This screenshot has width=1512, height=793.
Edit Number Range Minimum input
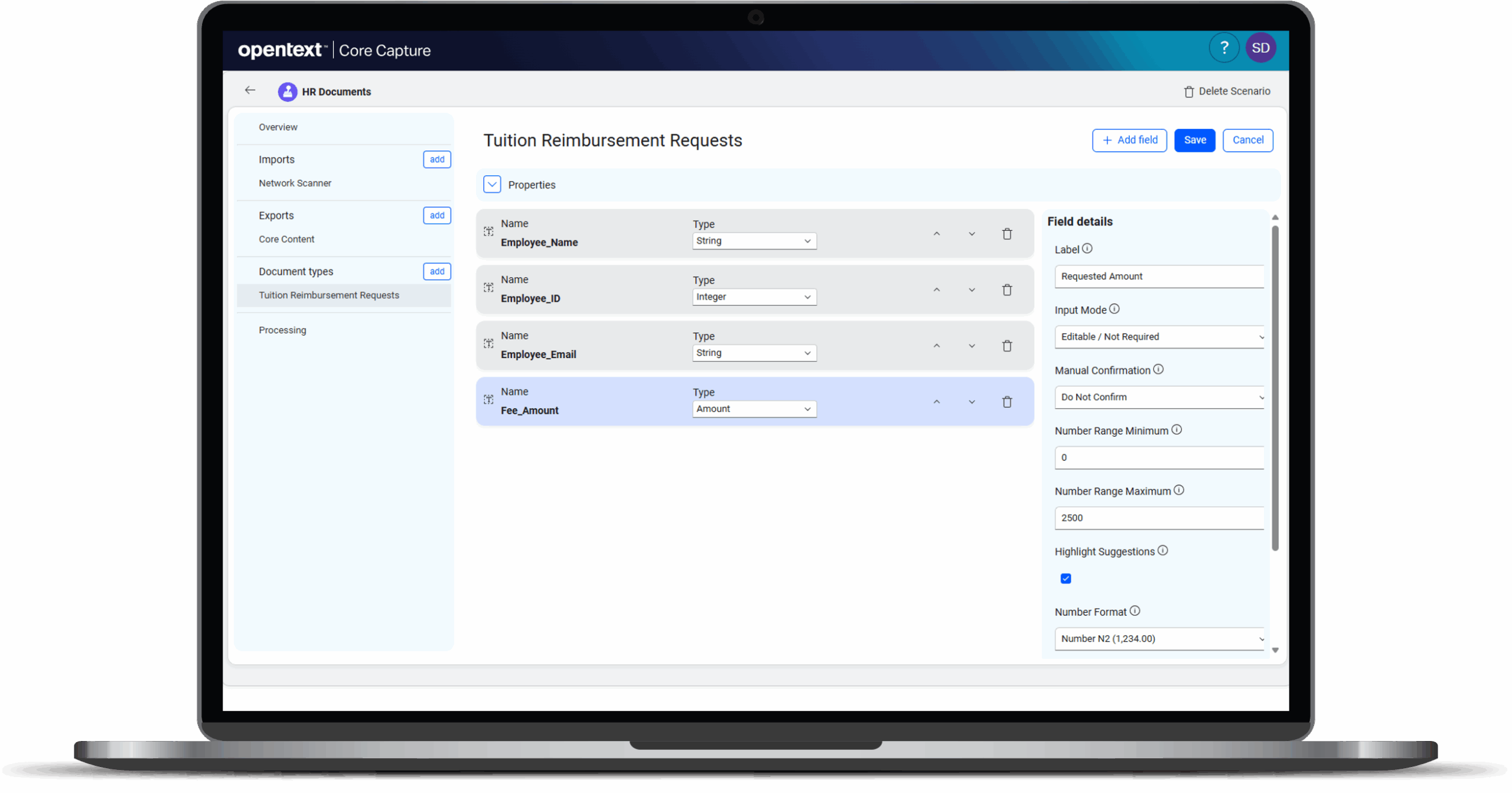coord(1159,458)
